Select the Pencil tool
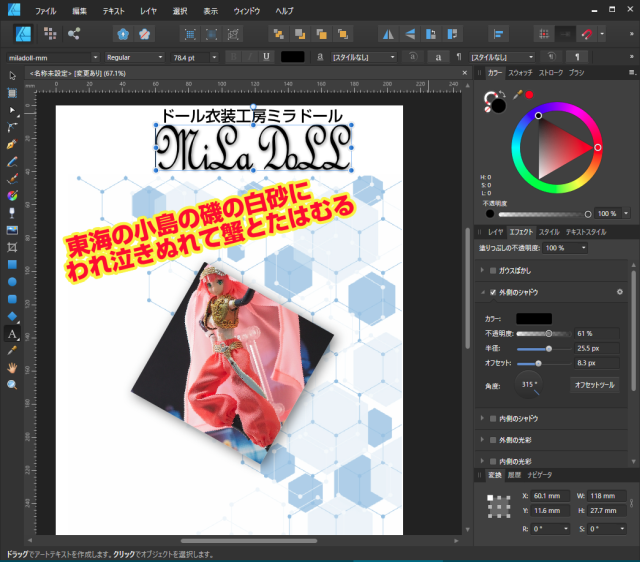 click(12, 162)
